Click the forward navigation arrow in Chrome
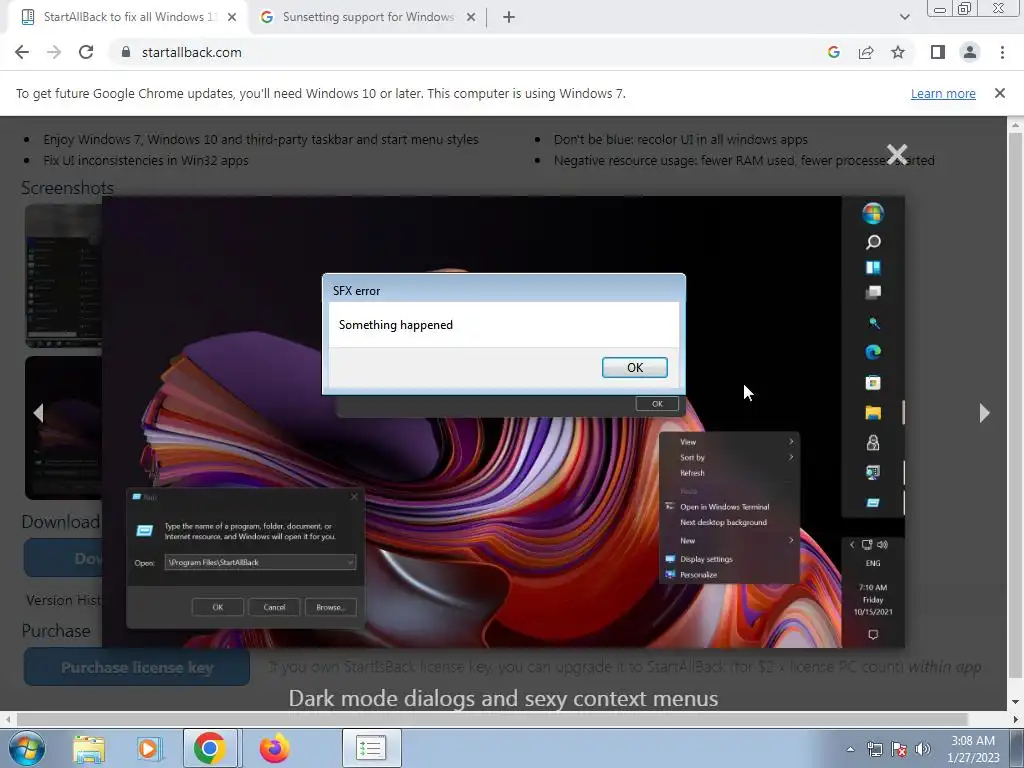Image resolution: width=1024 pixels, height=768 pixels. [54, 52]
